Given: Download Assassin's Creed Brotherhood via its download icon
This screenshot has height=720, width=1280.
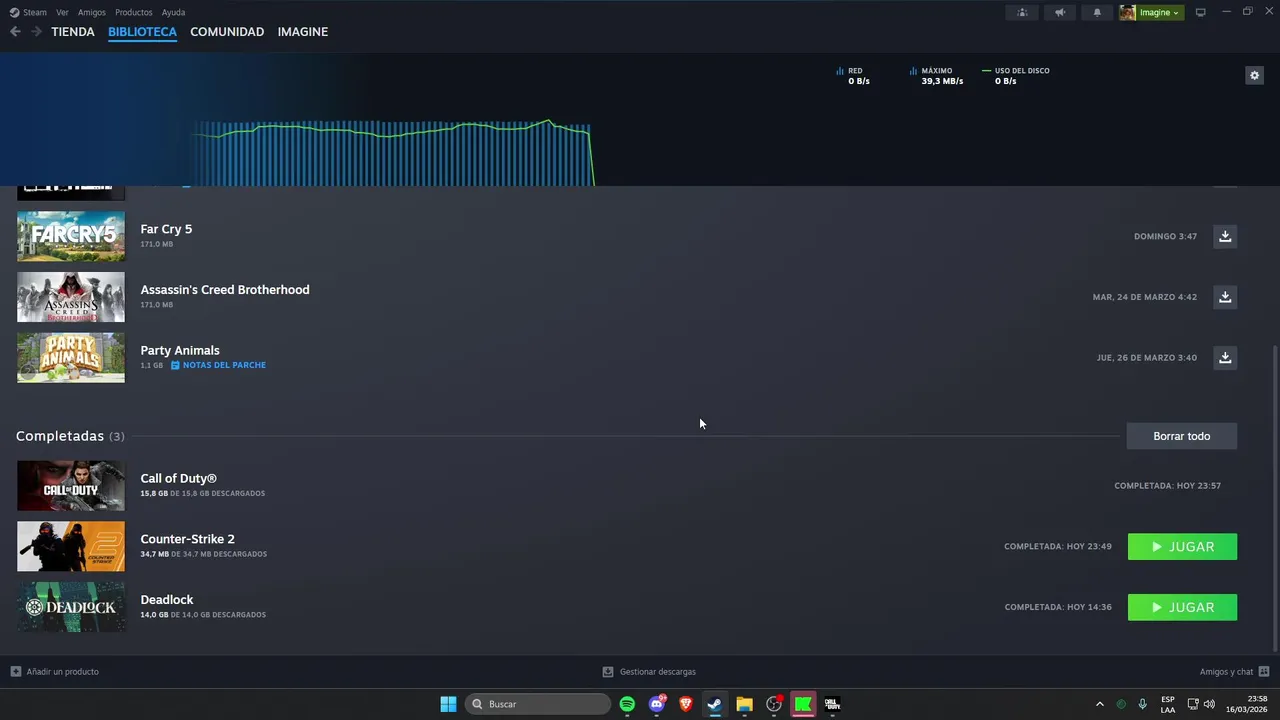Looking at the screenshot, I should click(x=1225, y=297).
